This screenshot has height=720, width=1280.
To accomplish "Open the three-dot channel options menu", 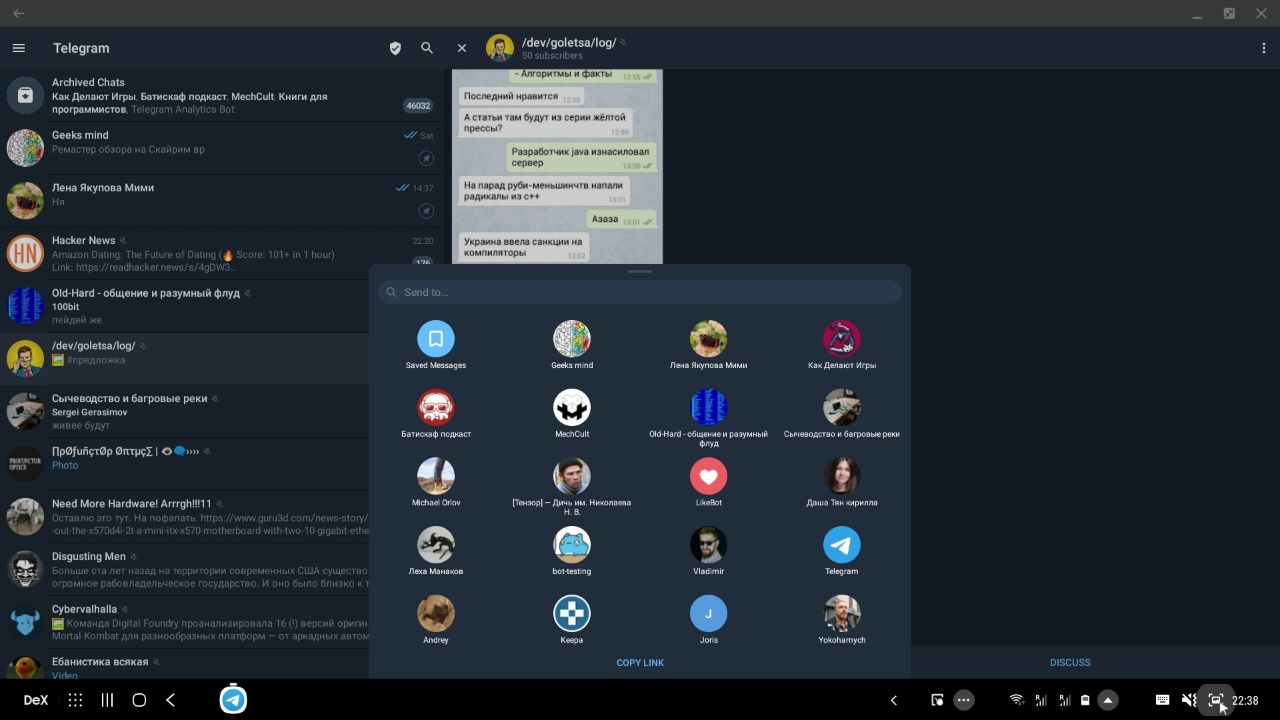I will [1264, 48].
